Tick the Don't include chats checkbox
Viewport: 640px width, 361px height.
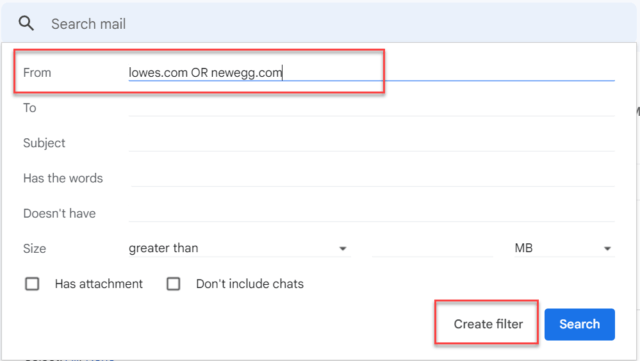click(x=173, y=284)
